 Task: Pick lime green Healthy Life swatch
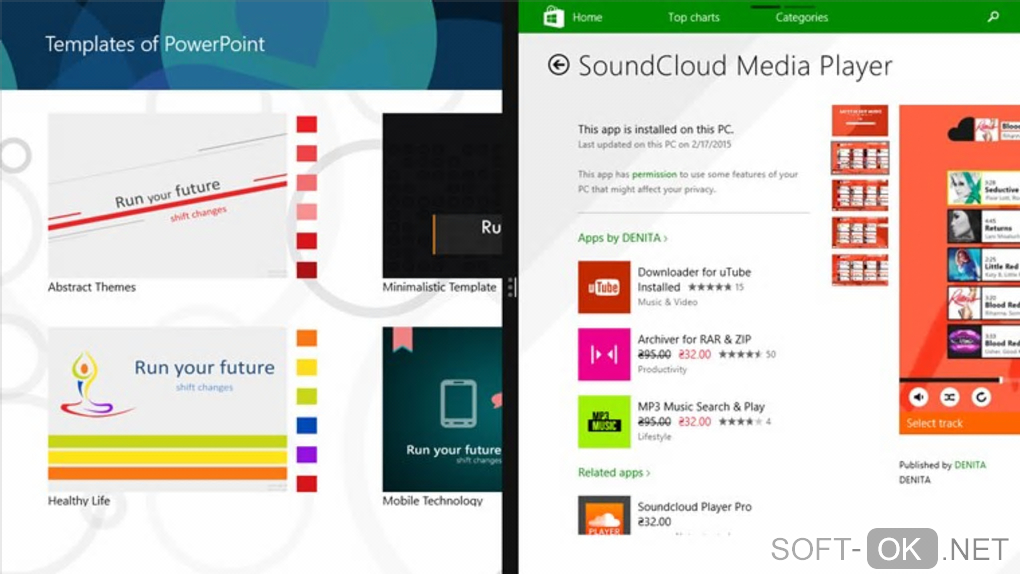pyautogui.click(x=306, y=396)
